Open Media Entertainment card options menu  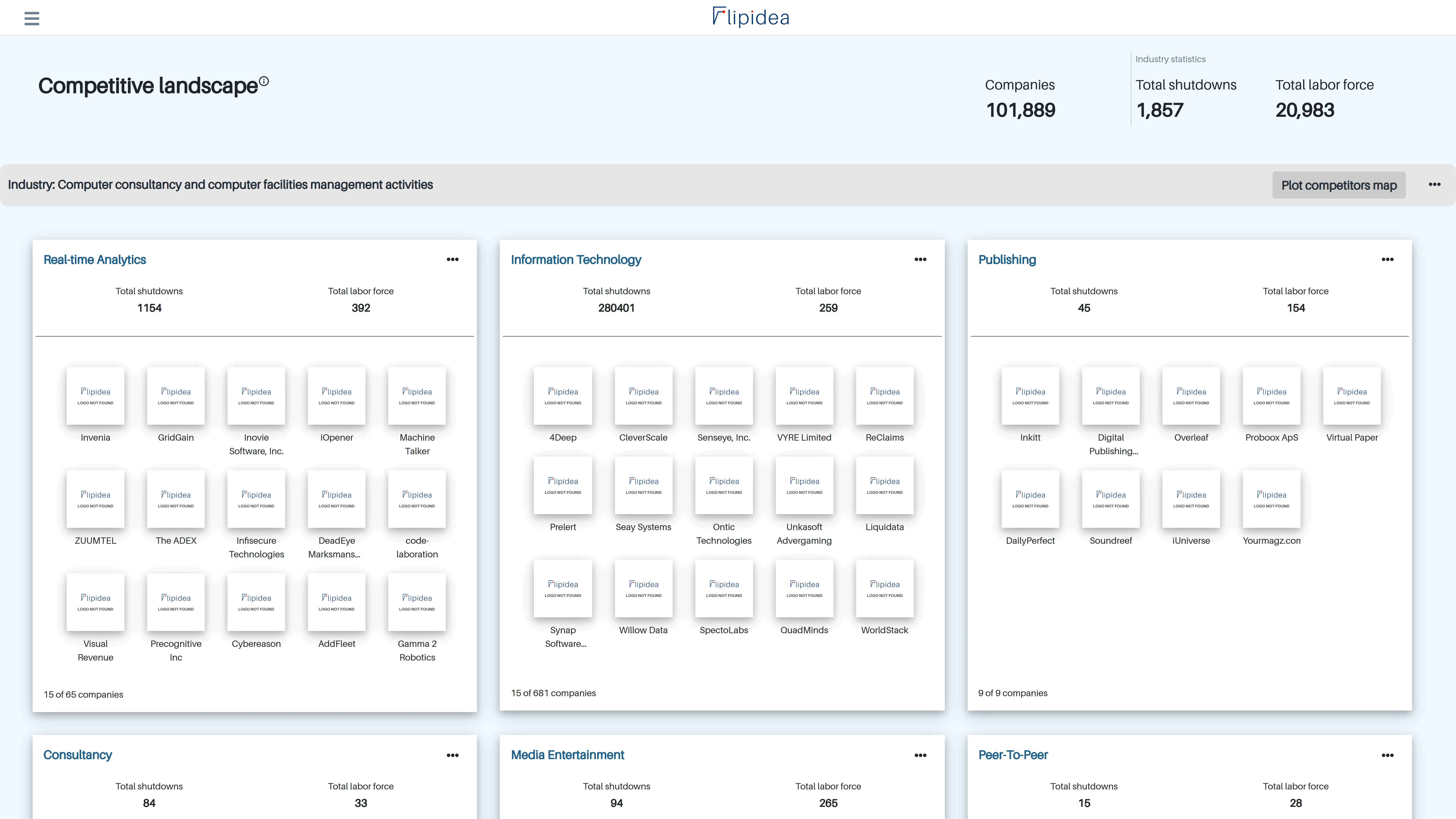pyautogui.click(x=920, y=755)
